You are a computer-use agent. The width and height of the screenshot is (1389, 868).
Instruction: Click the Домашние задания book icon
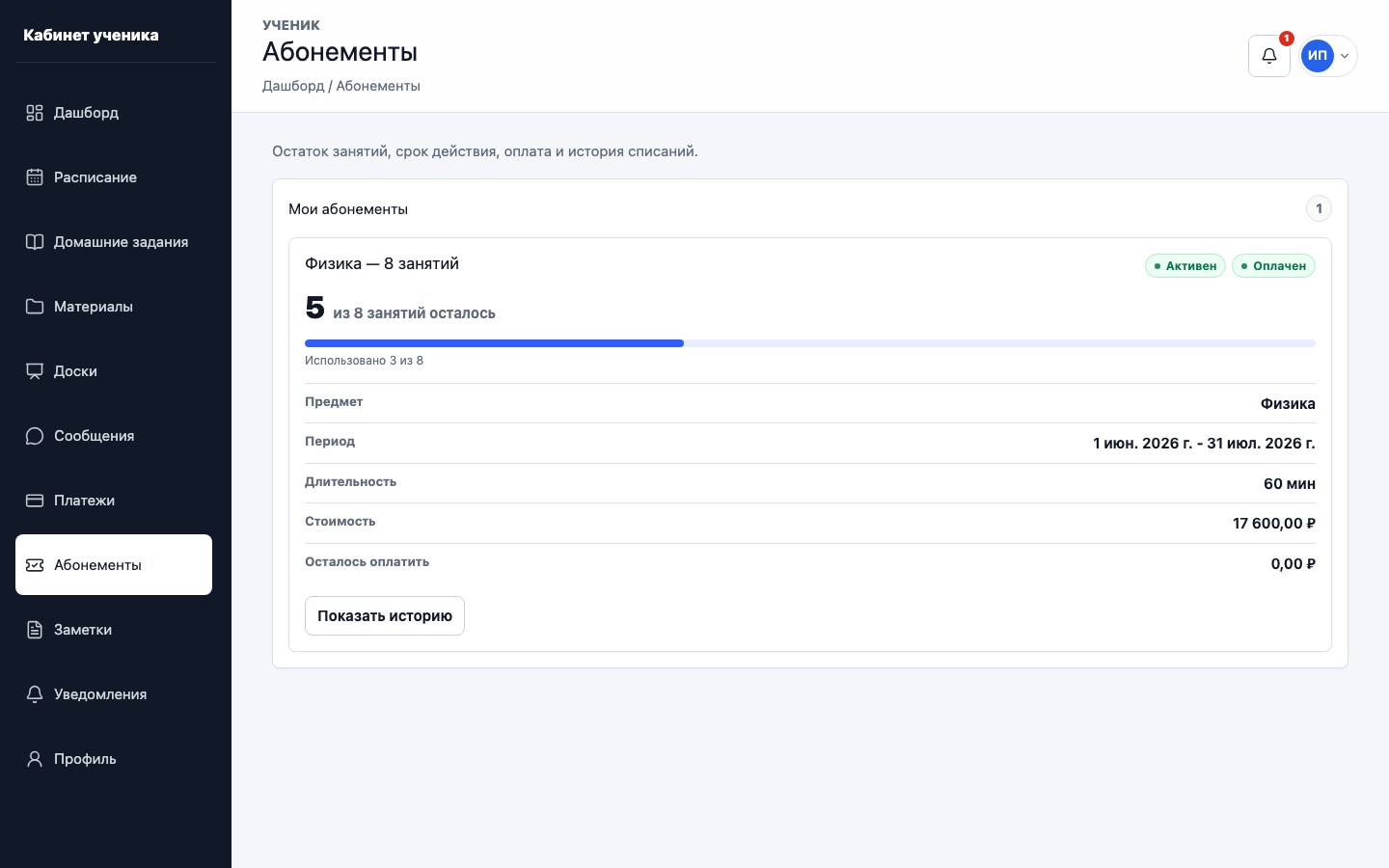35,242
